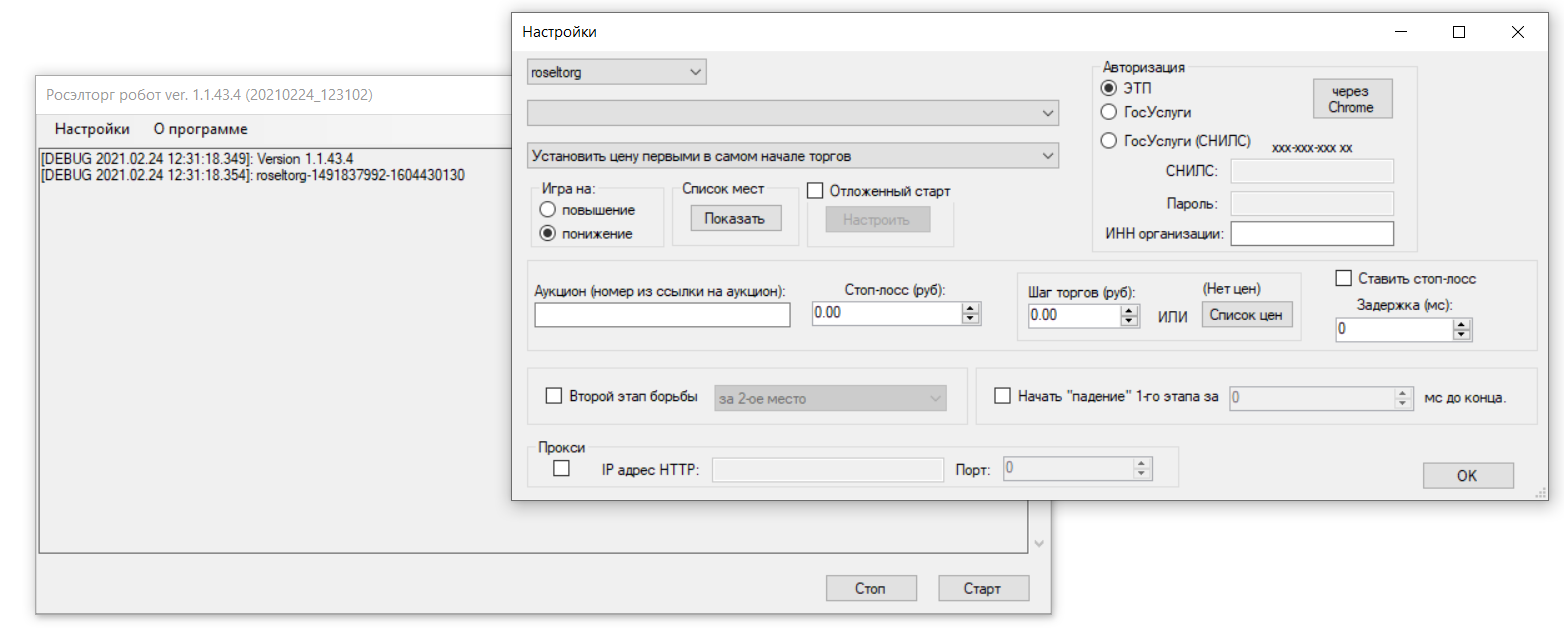Open the roseltorg platform dropdown
This screenshot has height=641, width=1564.
(616, 72)
